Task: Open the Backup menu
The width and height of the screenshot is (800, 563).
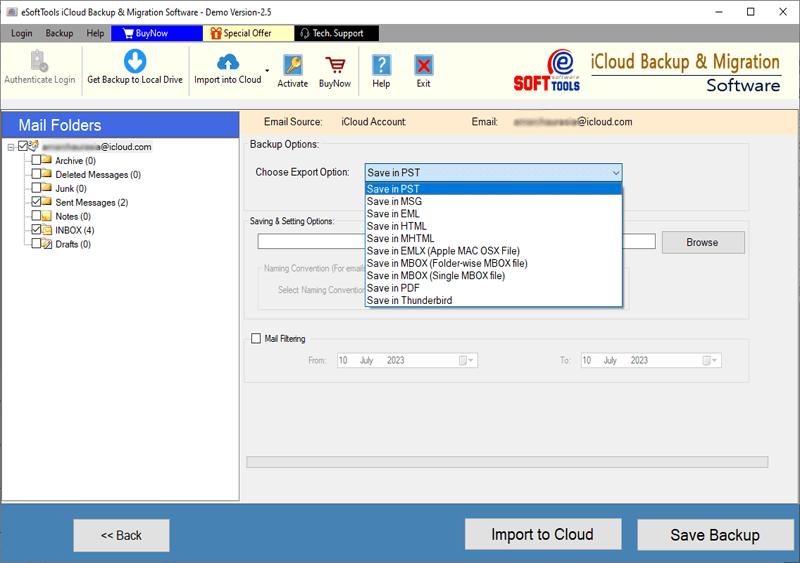Action: click(x=59, y=33)
